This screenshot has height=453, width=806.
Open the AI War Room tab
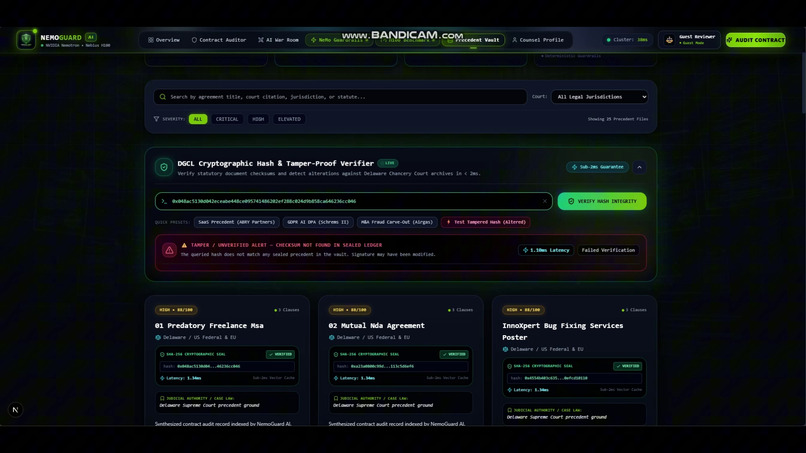[x=278, y=40]
